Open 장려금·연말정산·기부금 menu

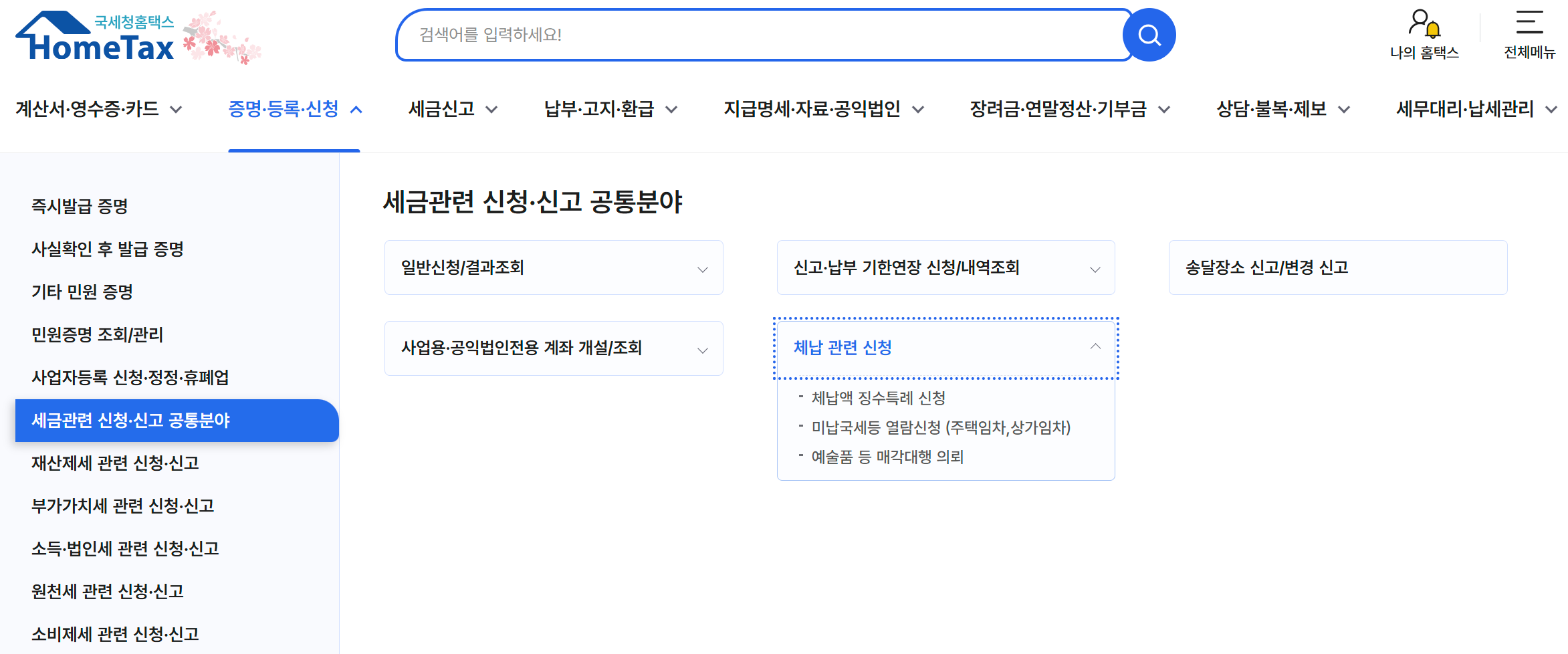pos(1058,109)
